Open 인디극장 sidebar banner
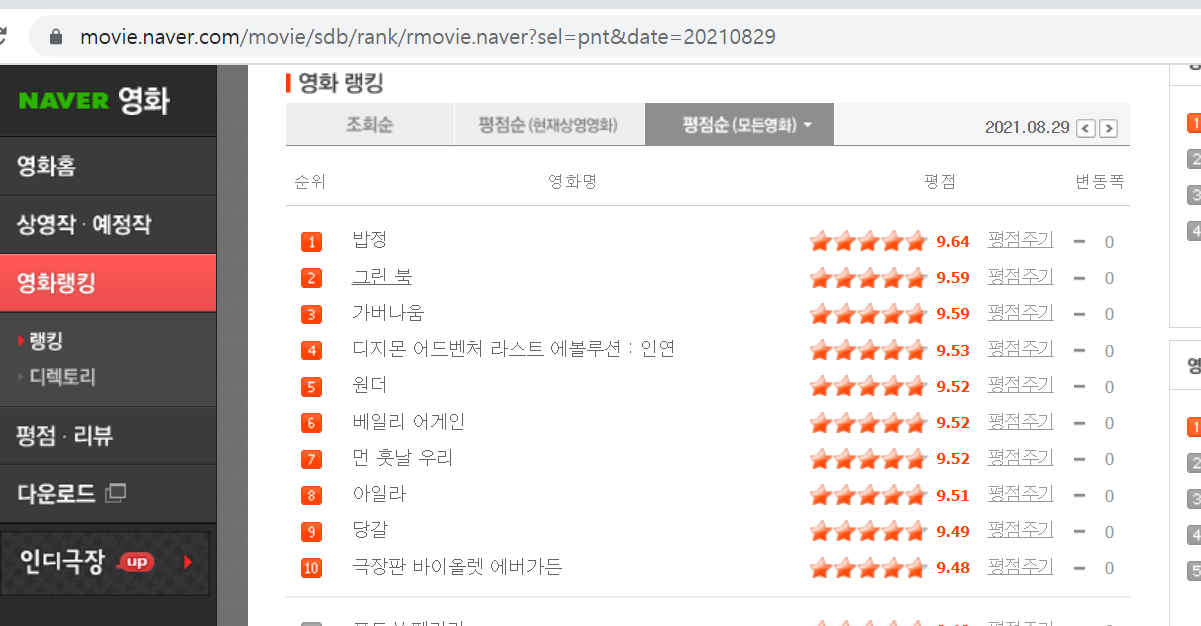The height and width of the screenshot is (626, 1201). pyautogui.click(x=105, y=562)
